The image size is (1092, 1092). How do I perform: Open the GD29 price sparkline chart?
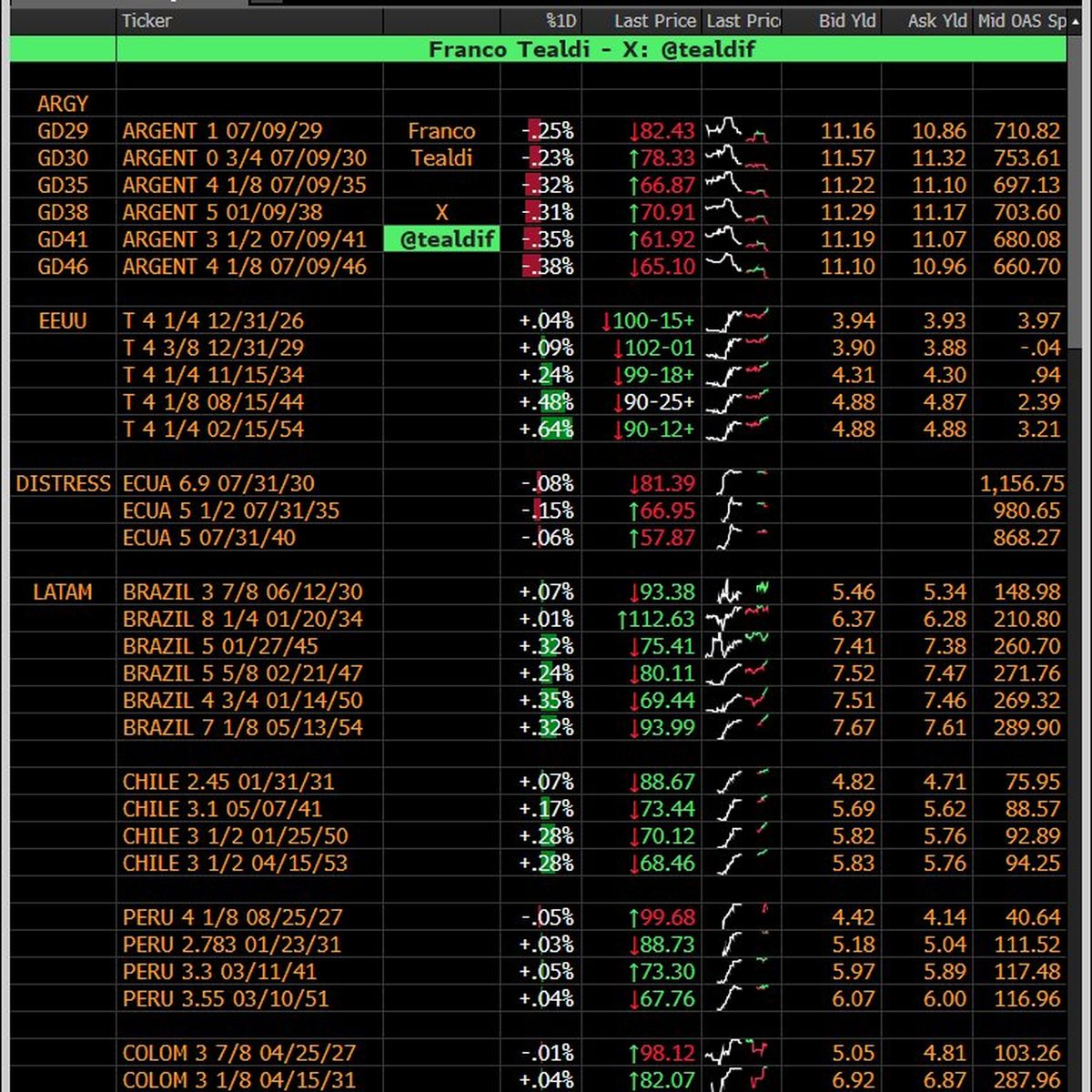[738, 131]
